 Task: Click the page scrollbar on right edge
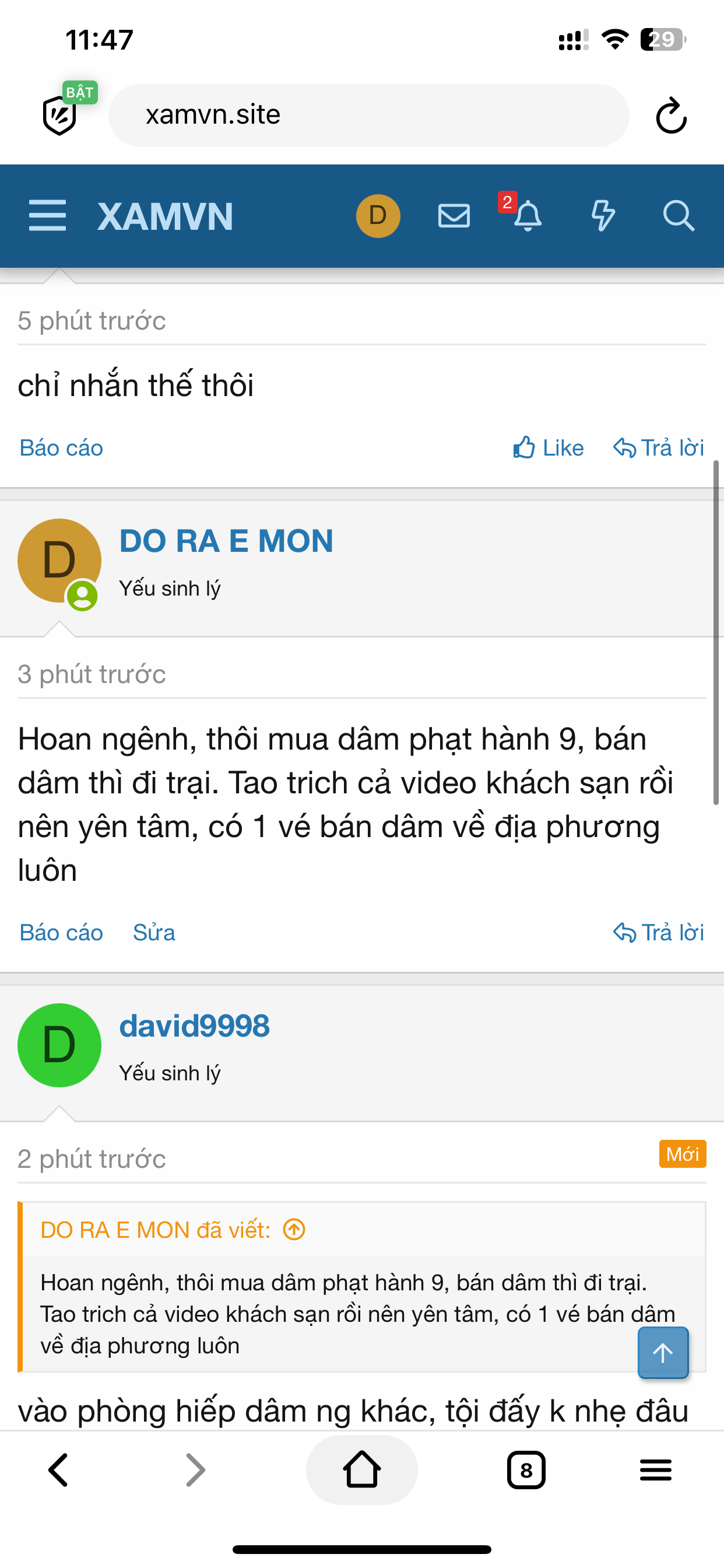click(716, 633)
